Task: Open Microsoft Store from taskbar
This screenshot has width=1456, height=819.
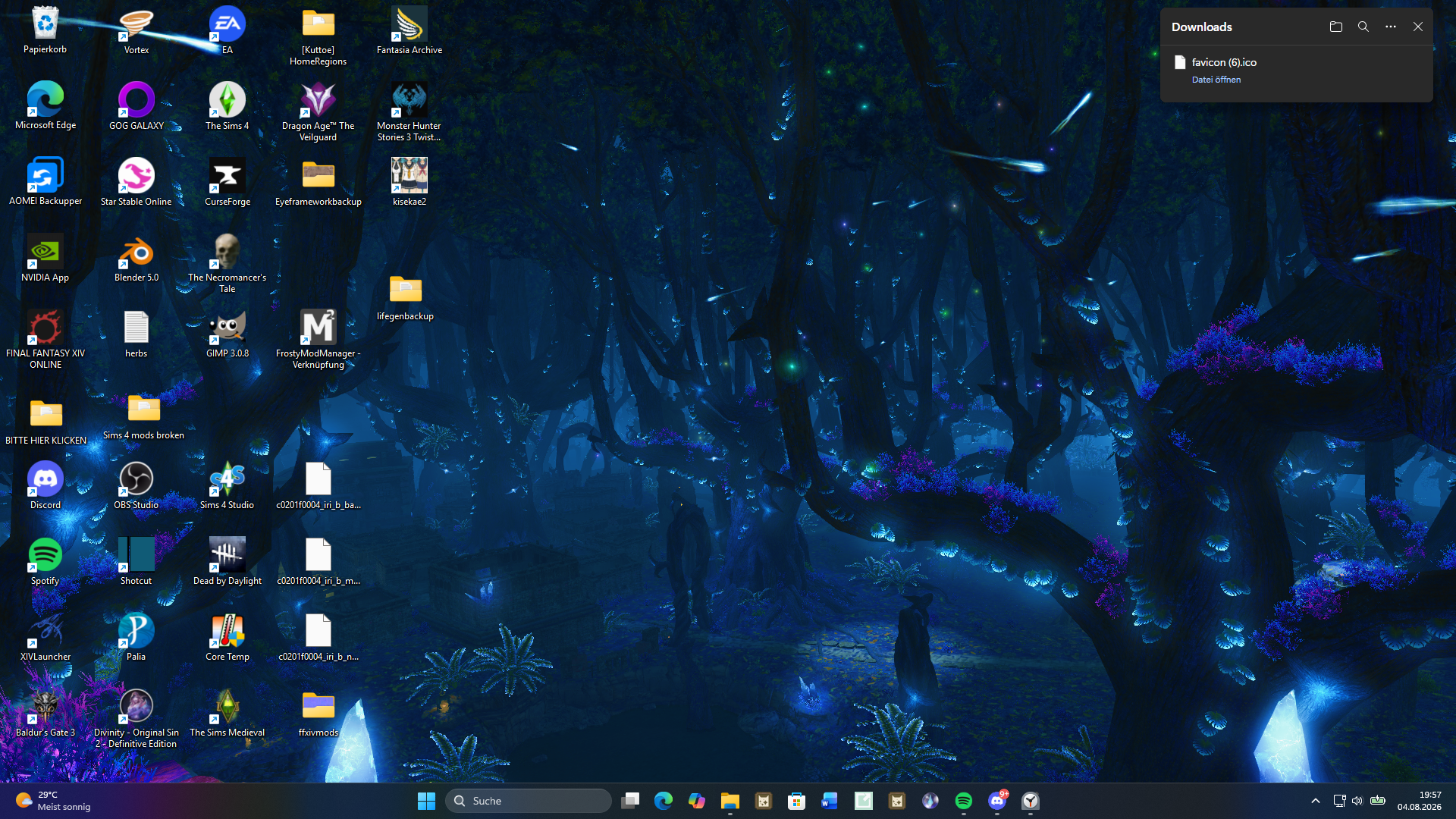Action: [x=796, y=801]
